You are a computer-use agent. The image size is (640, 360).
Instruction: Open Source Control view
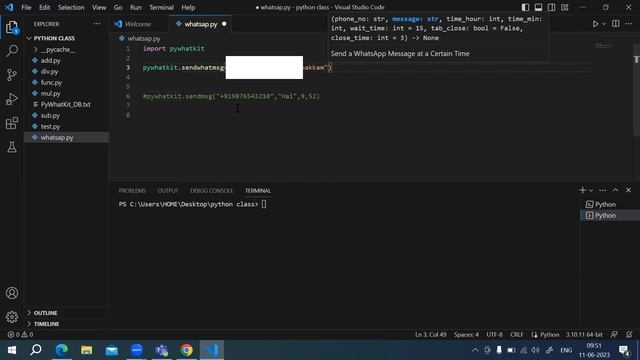point(12,75)
